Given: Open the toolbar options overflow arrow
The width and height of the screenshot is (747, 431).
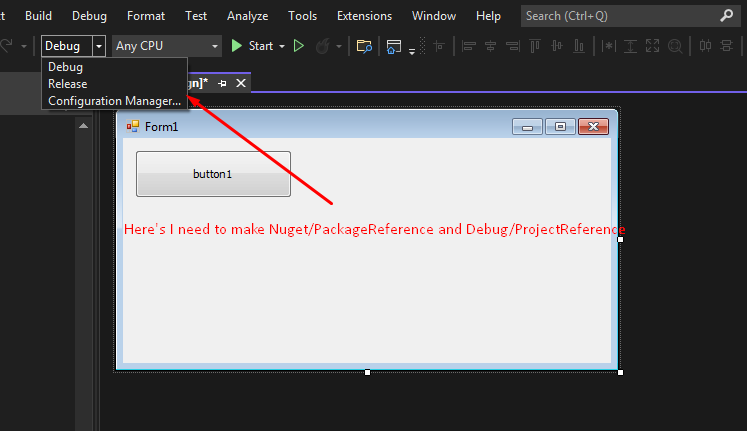Looking at the screenshot, I should pyautogui.click(x=412, y=50).
